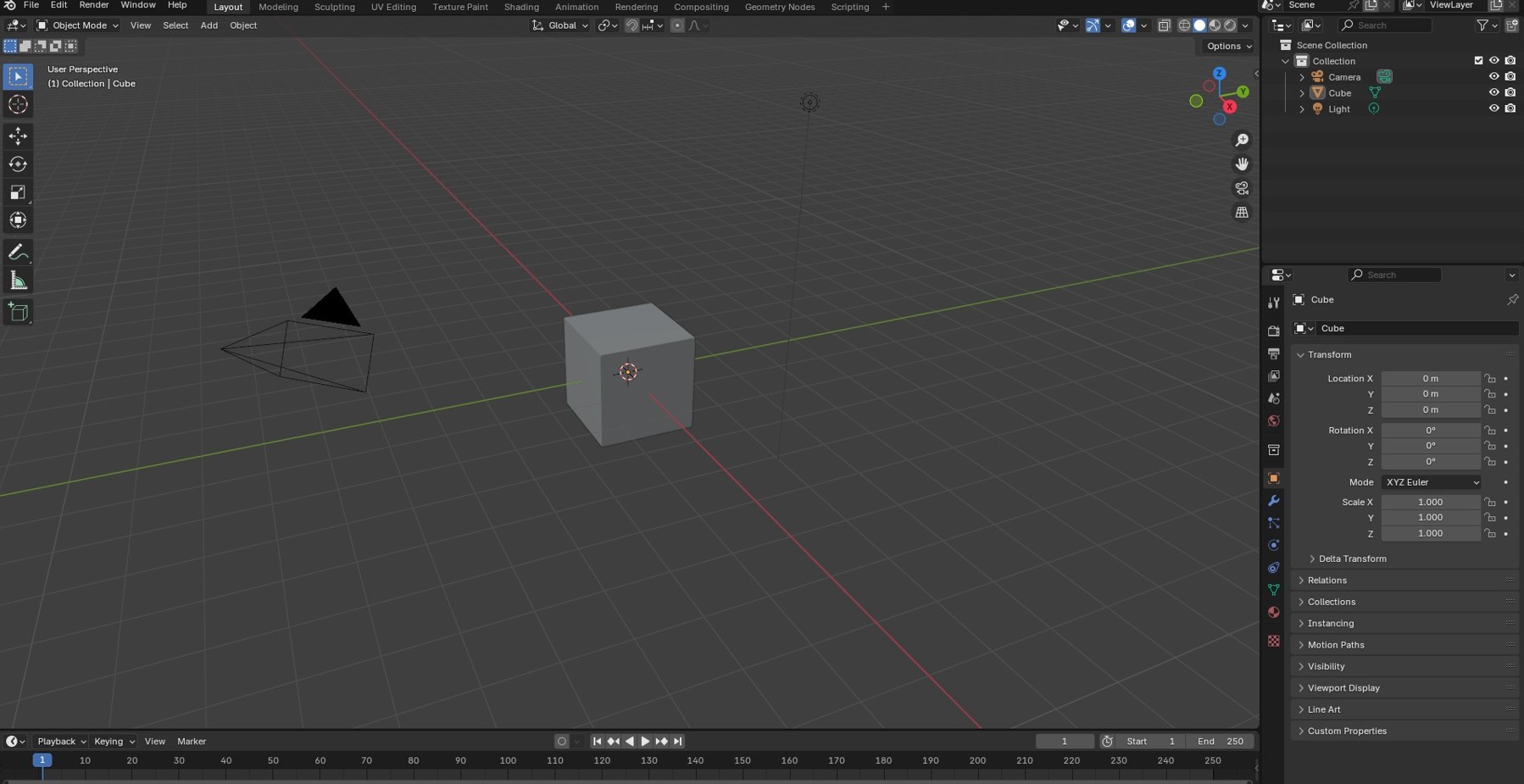Open the XYZ Euler rotation mode dropdown
1524x784 pixels.
coord(1432,482)
